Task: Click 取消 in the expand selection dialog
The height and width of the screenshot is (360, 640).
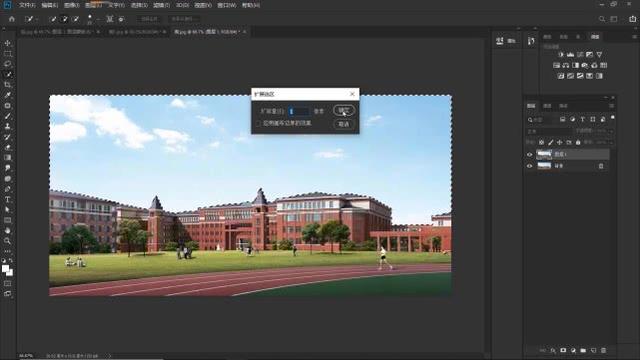Action: tap(344, 124)
